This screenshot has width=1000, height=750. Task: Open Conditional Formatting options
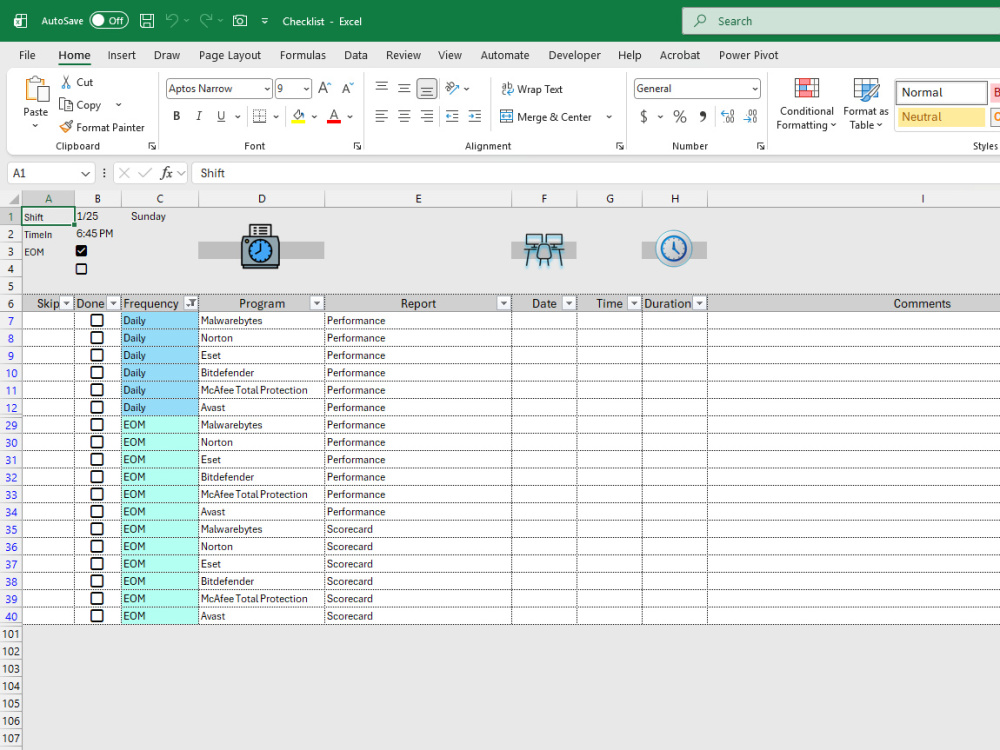click(806, 103)
